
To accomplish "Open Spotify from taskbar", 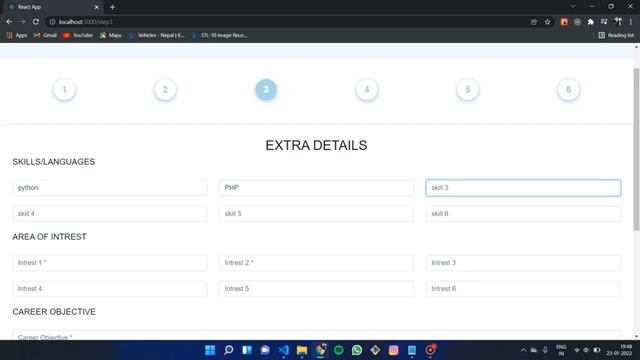I will 339,350.
